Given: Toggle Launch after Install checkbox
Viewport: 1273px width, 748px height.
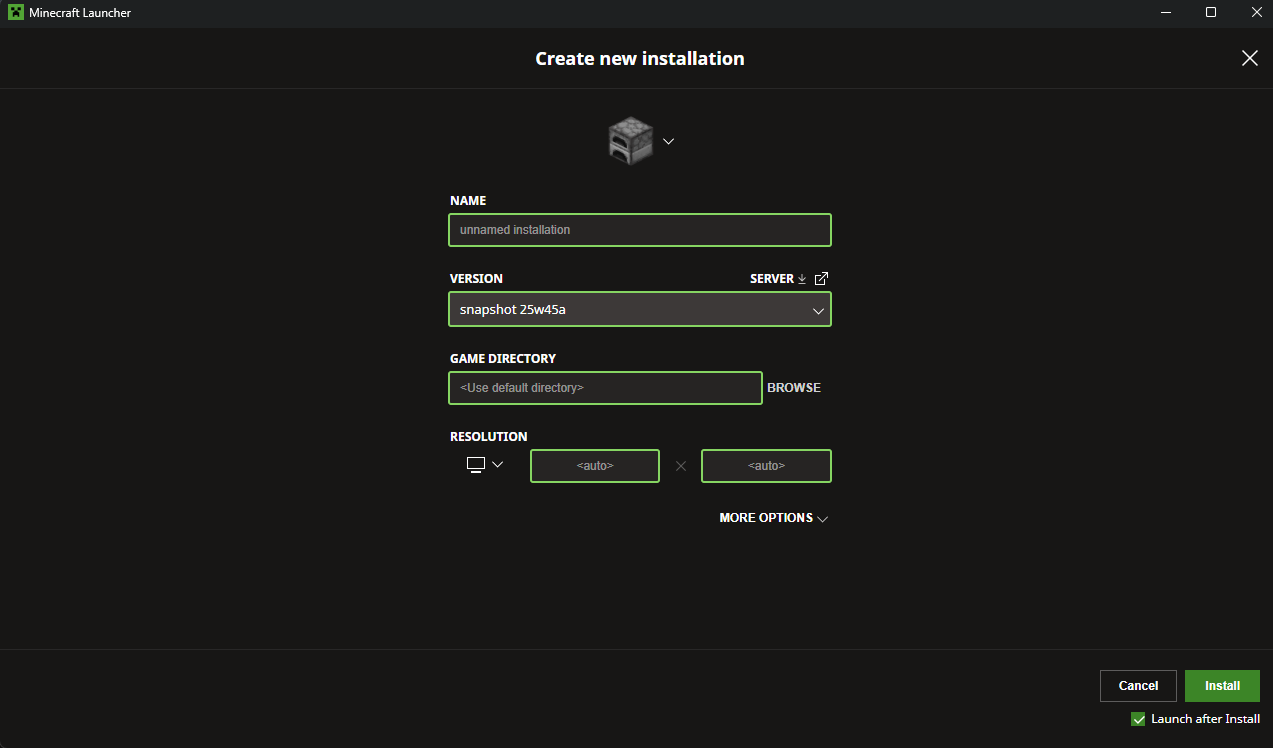Looking at the screenshot, I should [1138, 719].
